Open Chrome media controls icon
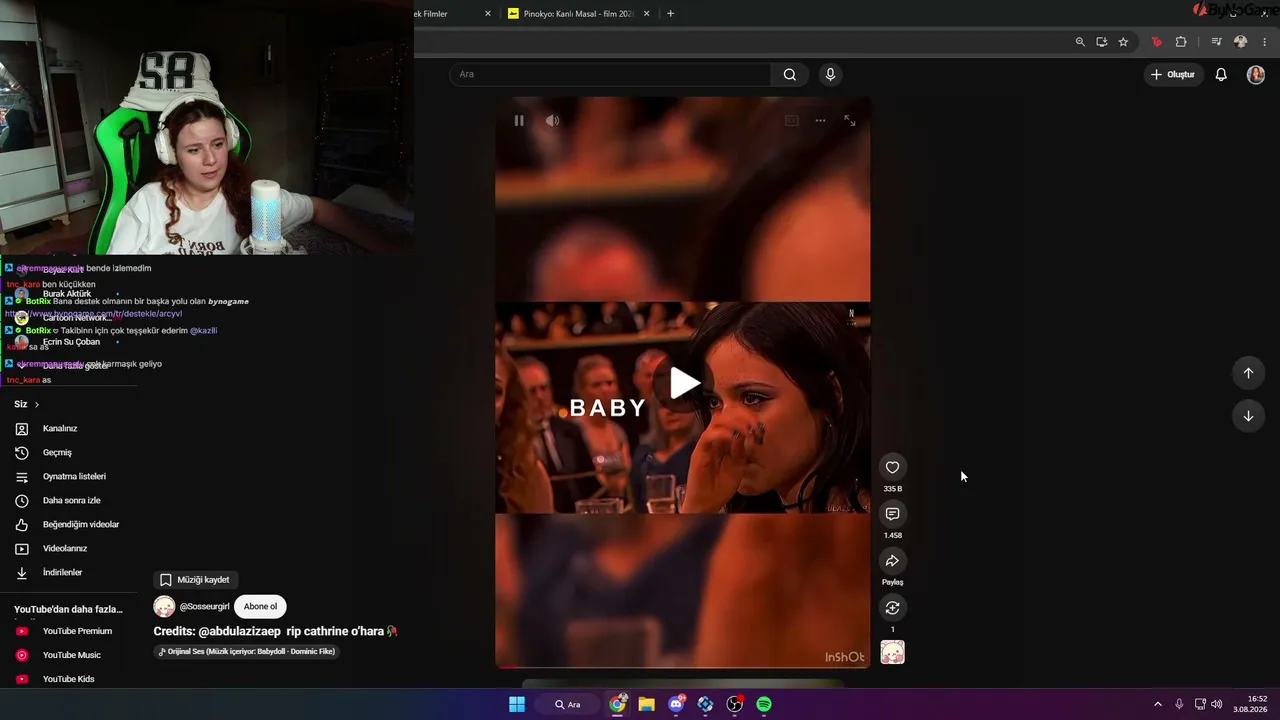 [x=1216, y=42]
